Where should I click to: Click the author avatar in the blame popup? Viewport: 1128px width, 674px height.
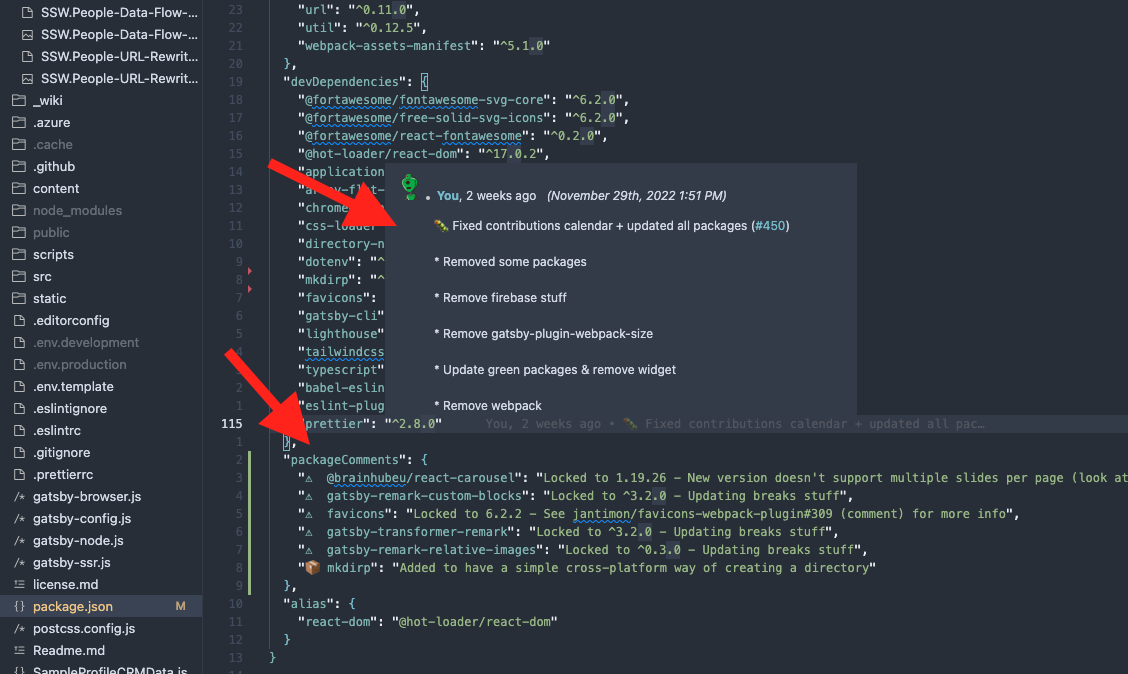[409, 187]
